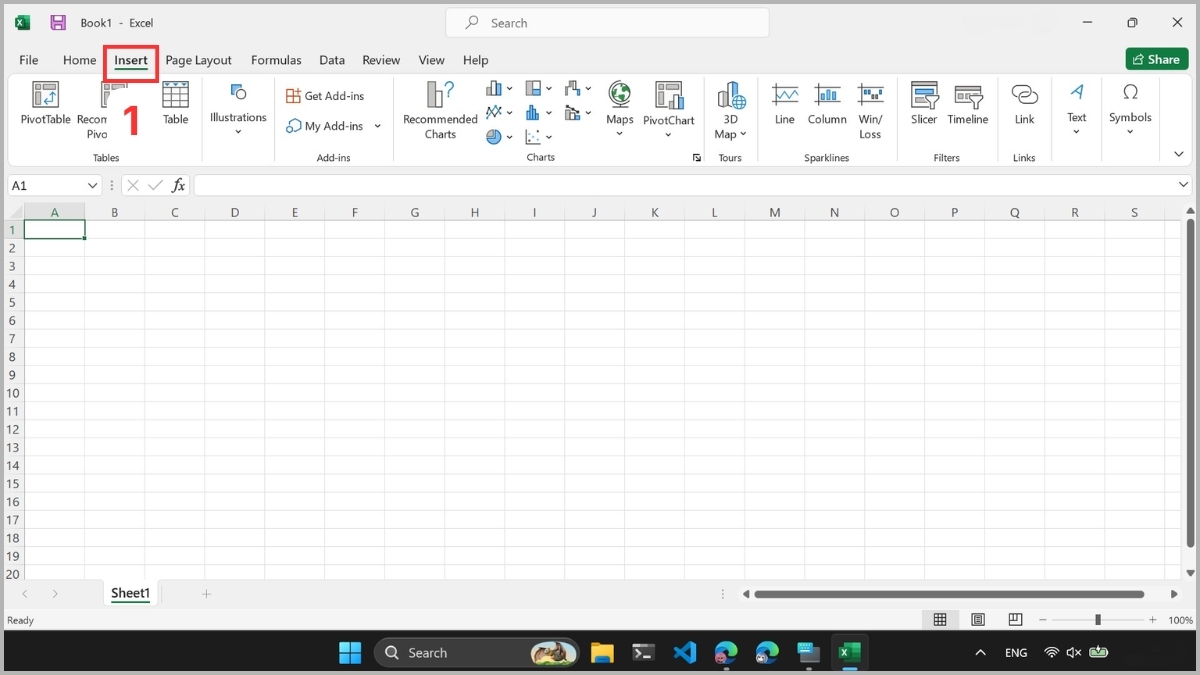Insert a PivotTable

[x=46, y=104]
